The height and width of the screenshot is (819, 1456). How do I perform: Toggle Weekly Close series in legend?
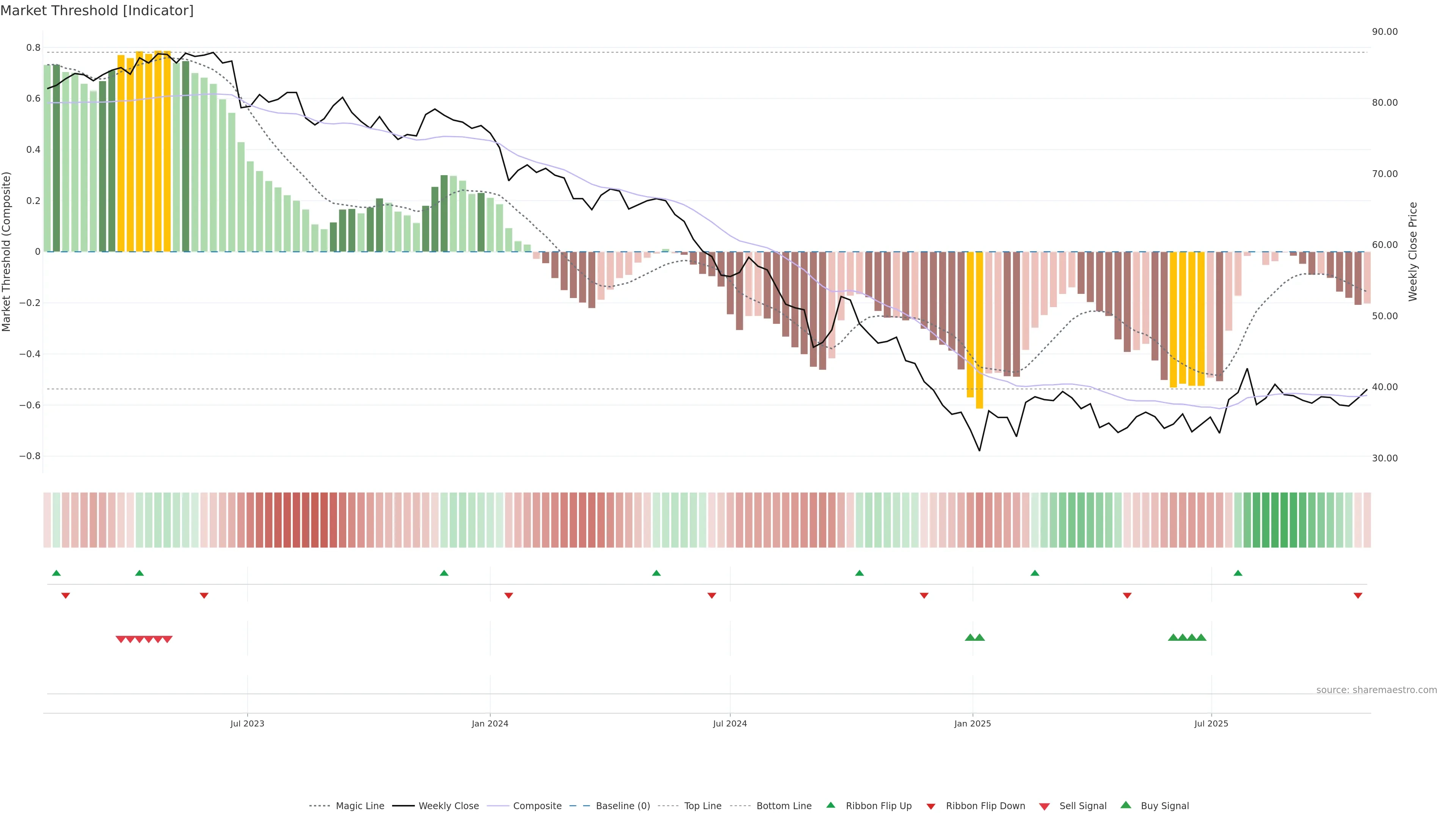coord(448,806)
